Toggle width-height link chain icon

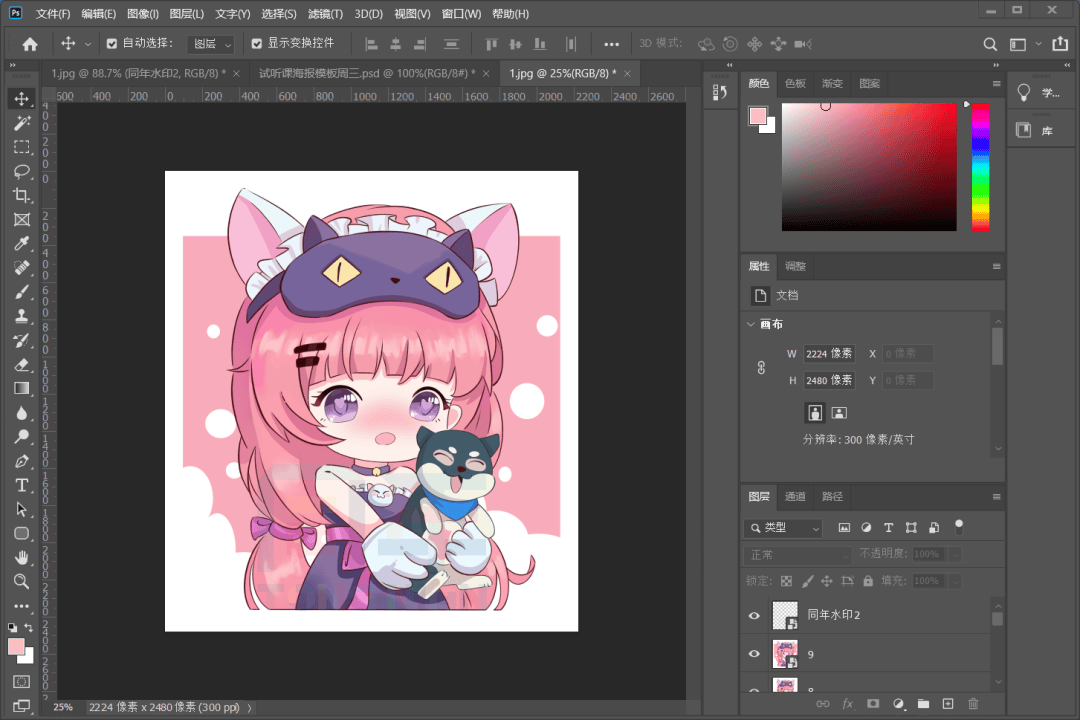(x=761, y=367)
